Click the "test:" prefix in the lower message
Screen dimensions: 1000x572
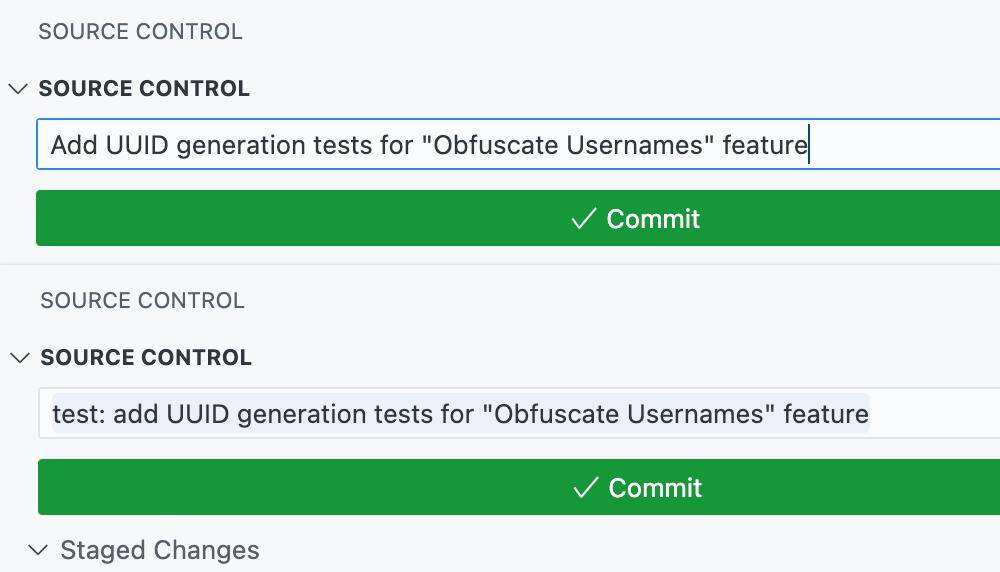[x=79, y=414]
